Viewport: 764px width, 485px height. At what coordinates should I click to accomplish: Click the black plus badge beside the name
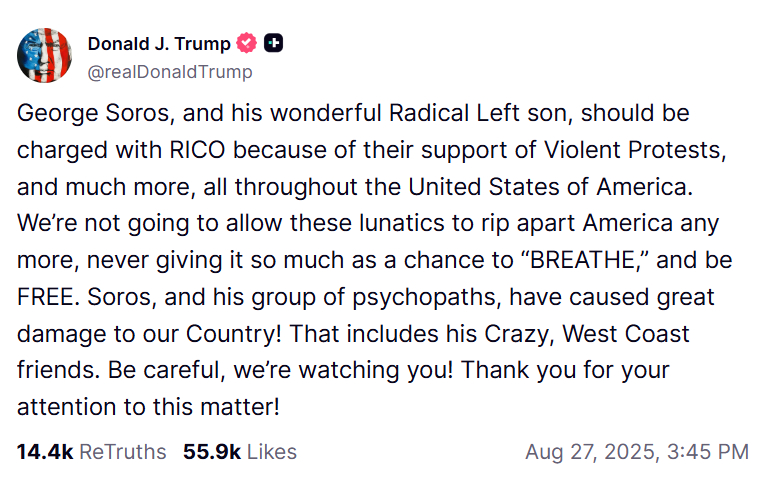(274, 43)
